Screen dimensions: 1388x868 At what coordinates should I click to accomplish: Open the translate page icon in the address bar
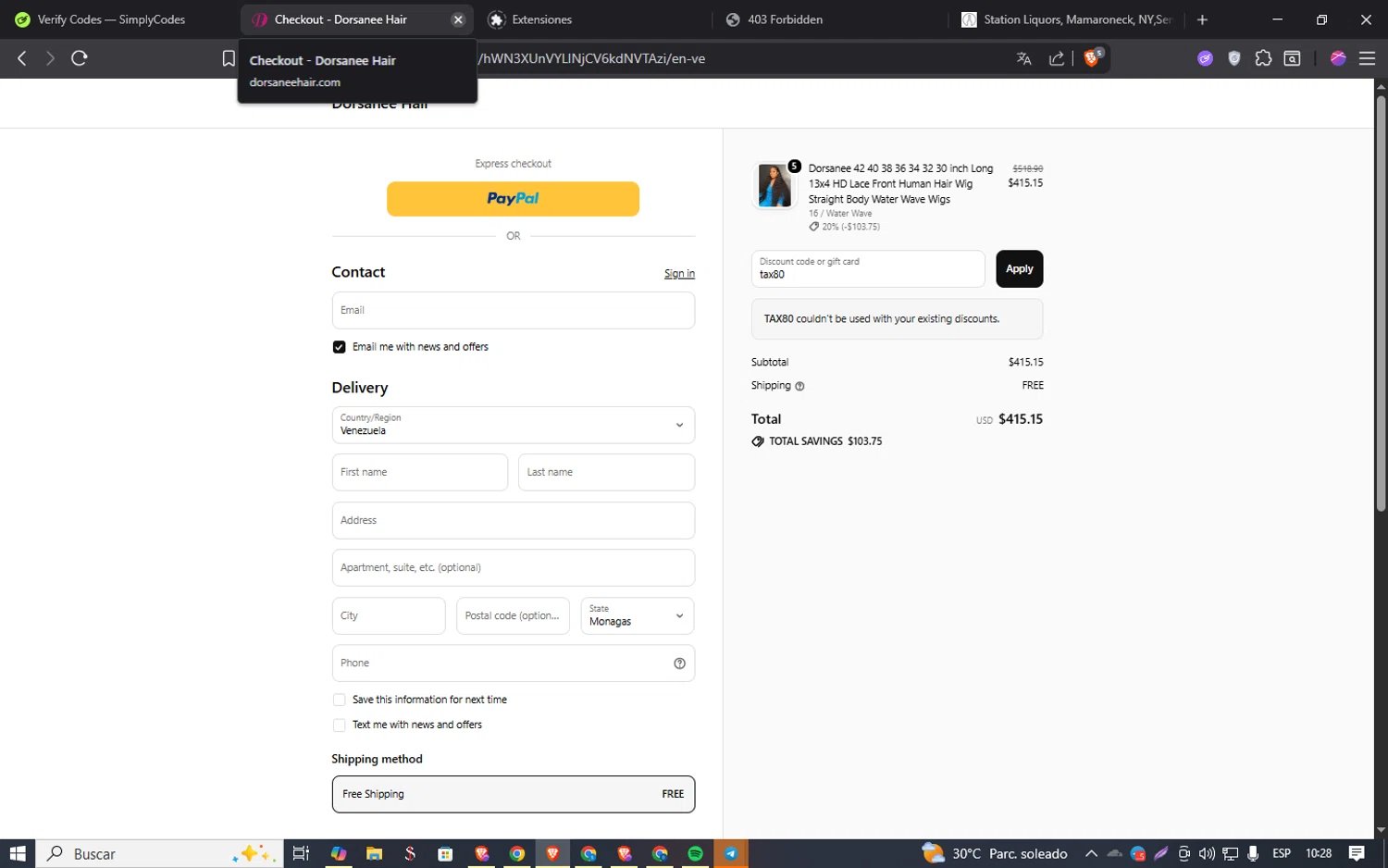click(x=1023, y=58)
